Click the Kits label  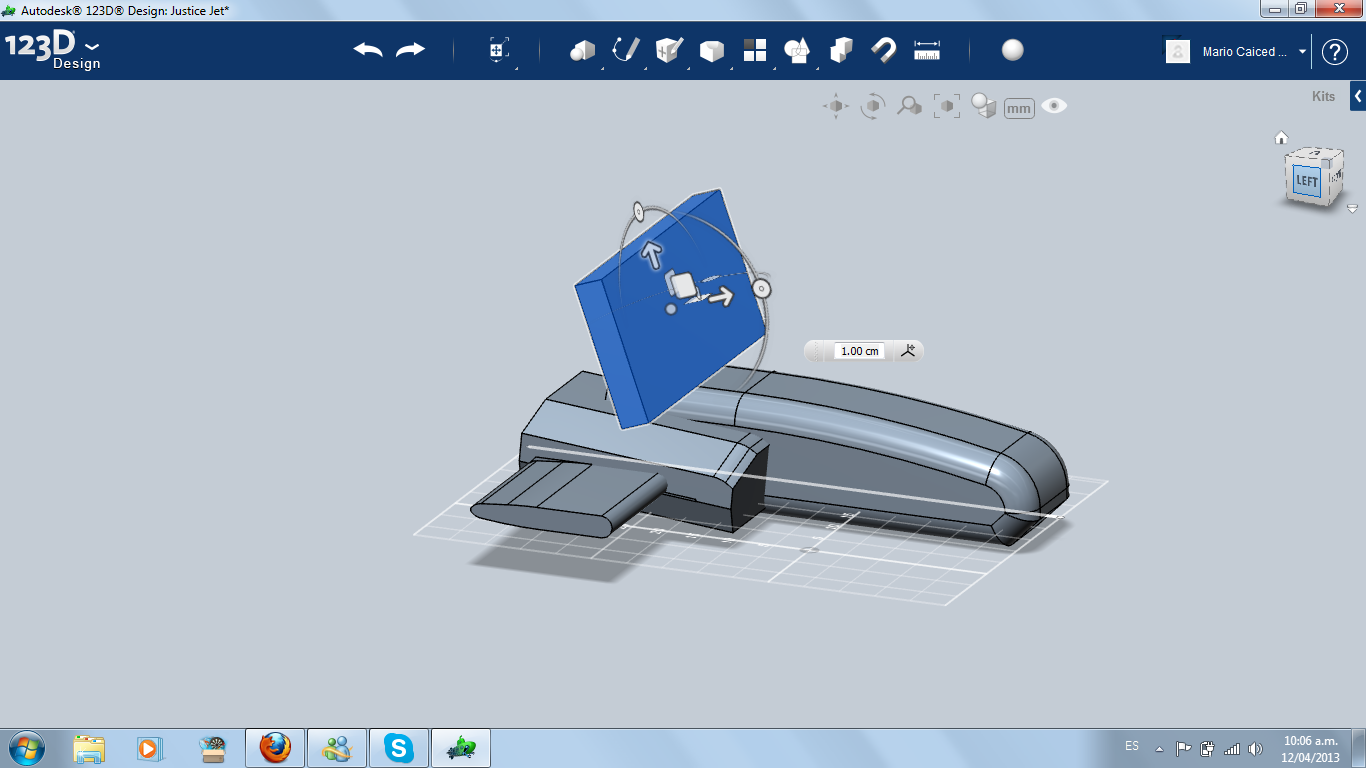pyautogui.click(x=1323, y=97)
